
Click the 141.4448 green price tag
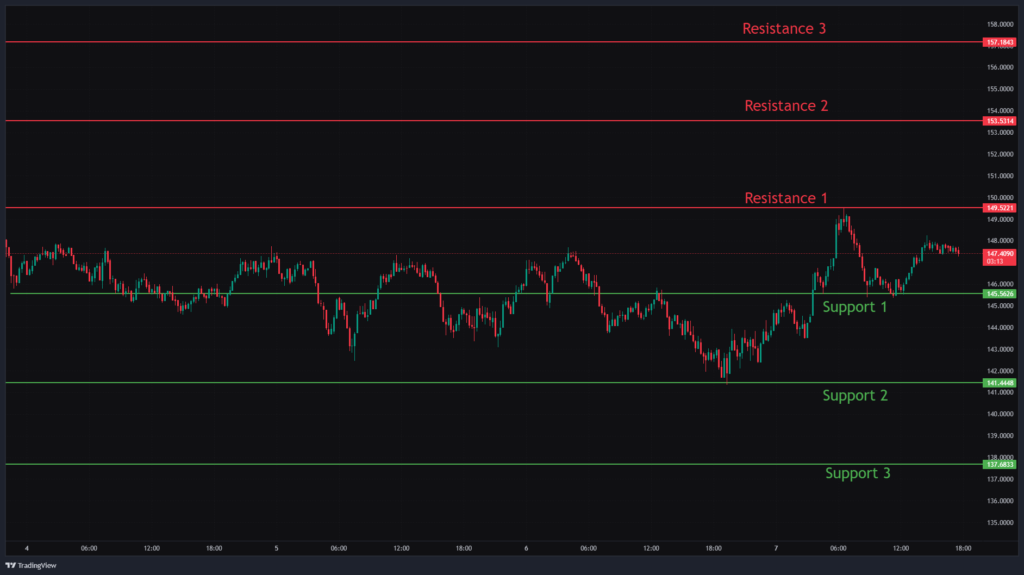(x=1000, y=383)
